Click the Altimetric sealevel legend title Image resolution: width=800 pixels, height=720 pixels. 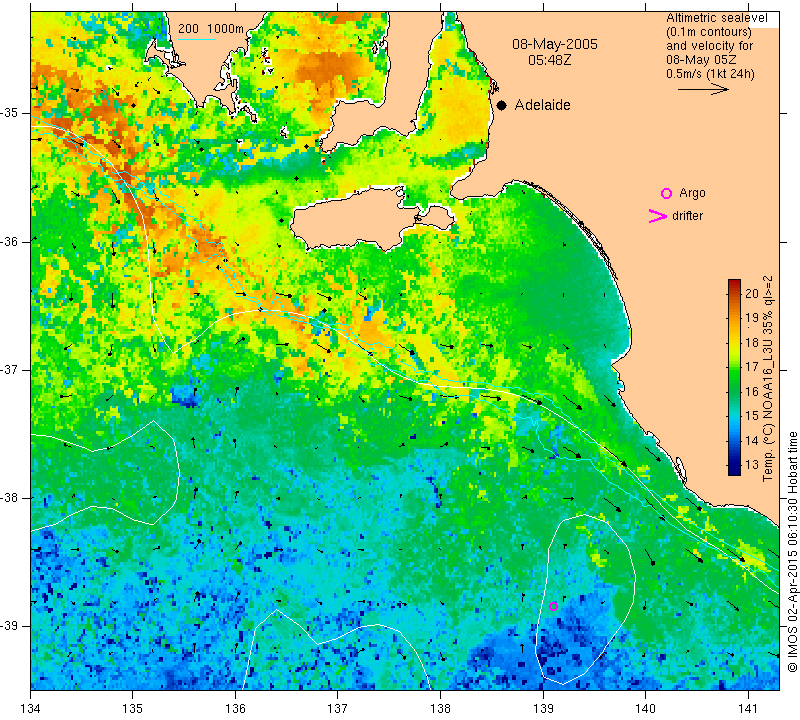pos(716,18)
